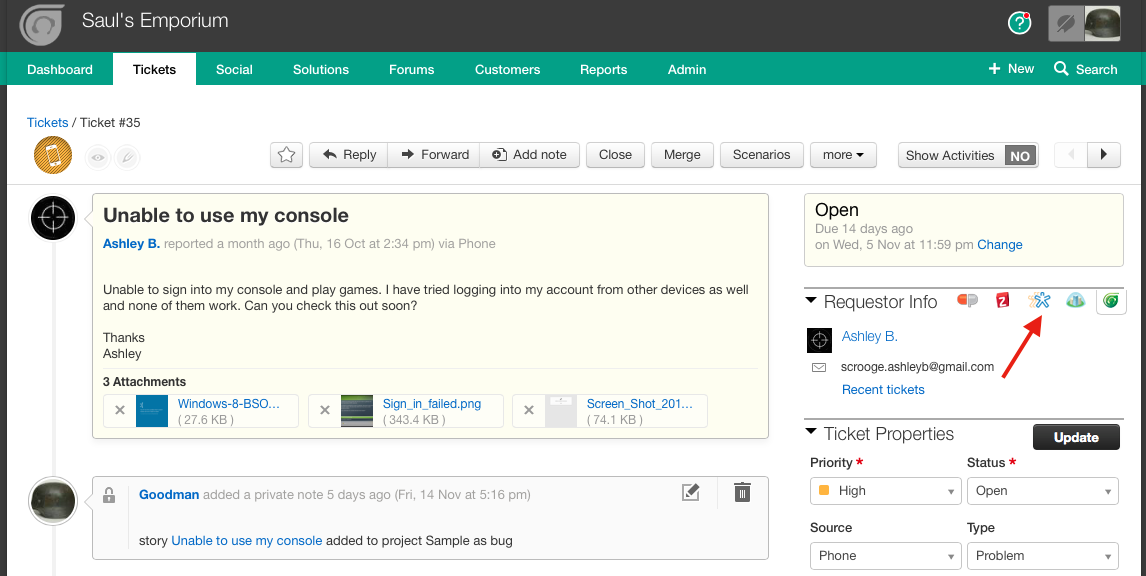Open the Reports tab
This screenshot has width=1146, height=576.
click(x=604, y=69)
